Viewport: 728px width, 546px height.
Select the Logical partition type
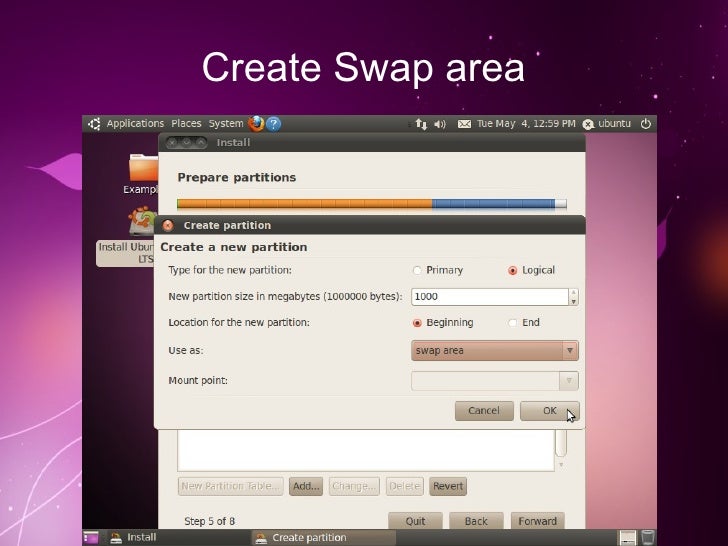tap(532, 270)
